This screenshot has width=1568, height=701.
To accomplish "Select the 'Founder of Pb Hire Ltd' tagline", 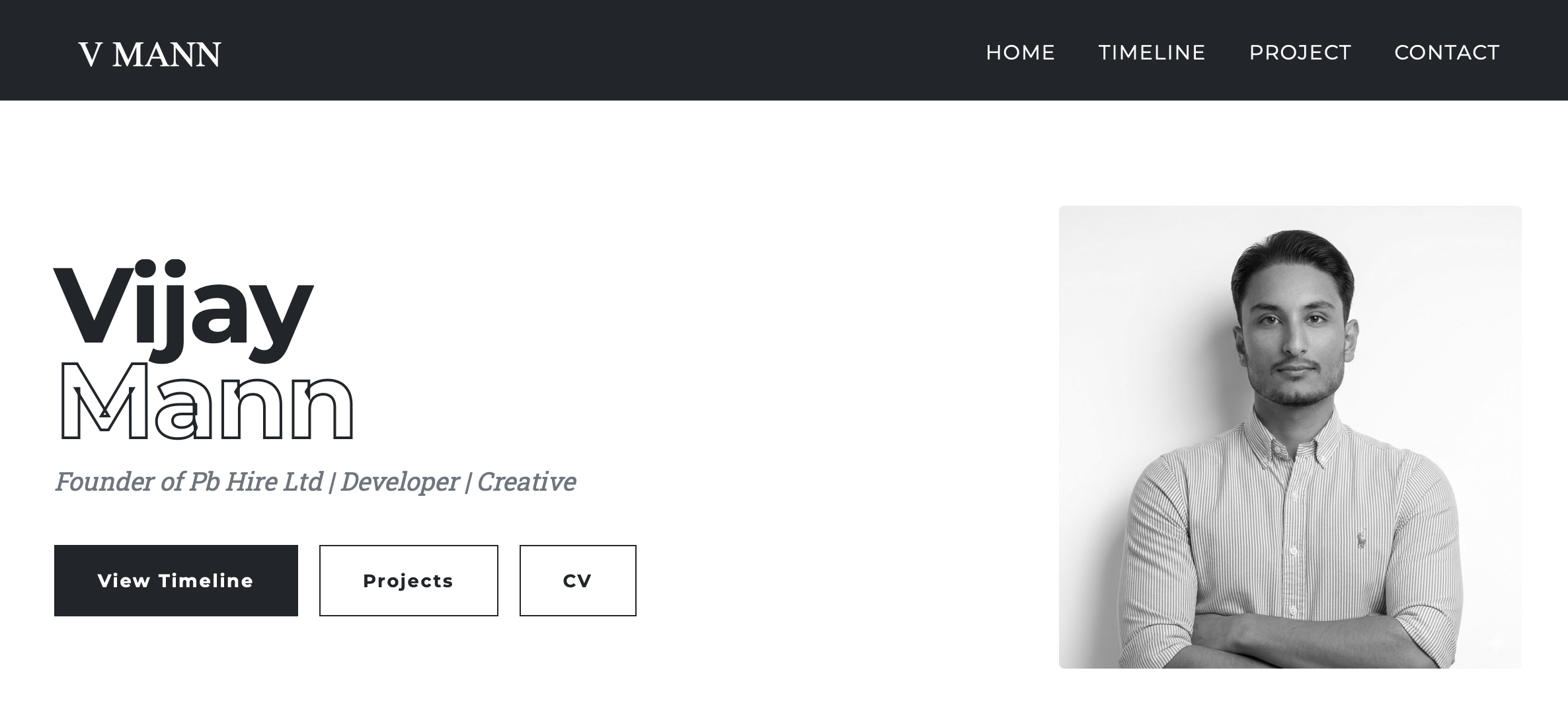I will [x=187, y=481].
